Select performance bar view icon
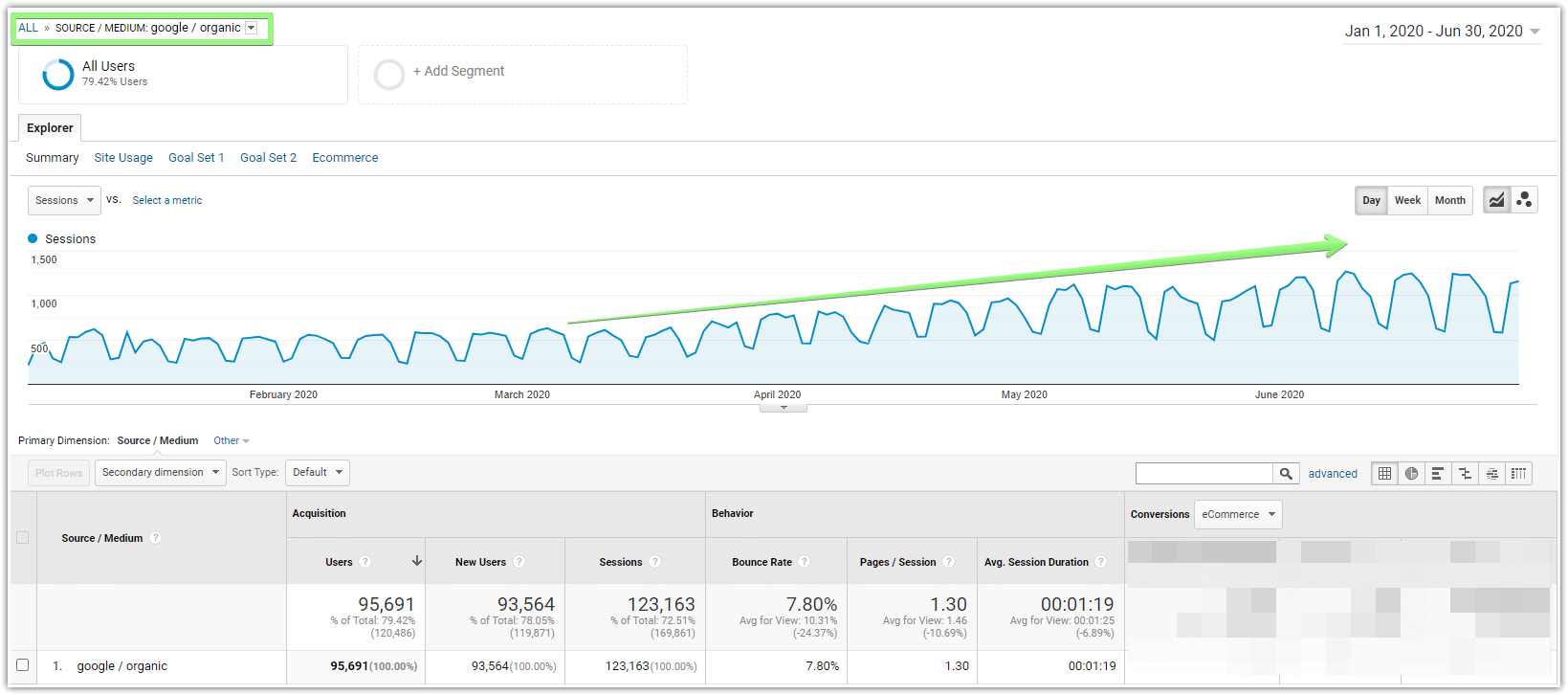The image size is (1568, 695). pyautogui.click(x=1438, y=474)
